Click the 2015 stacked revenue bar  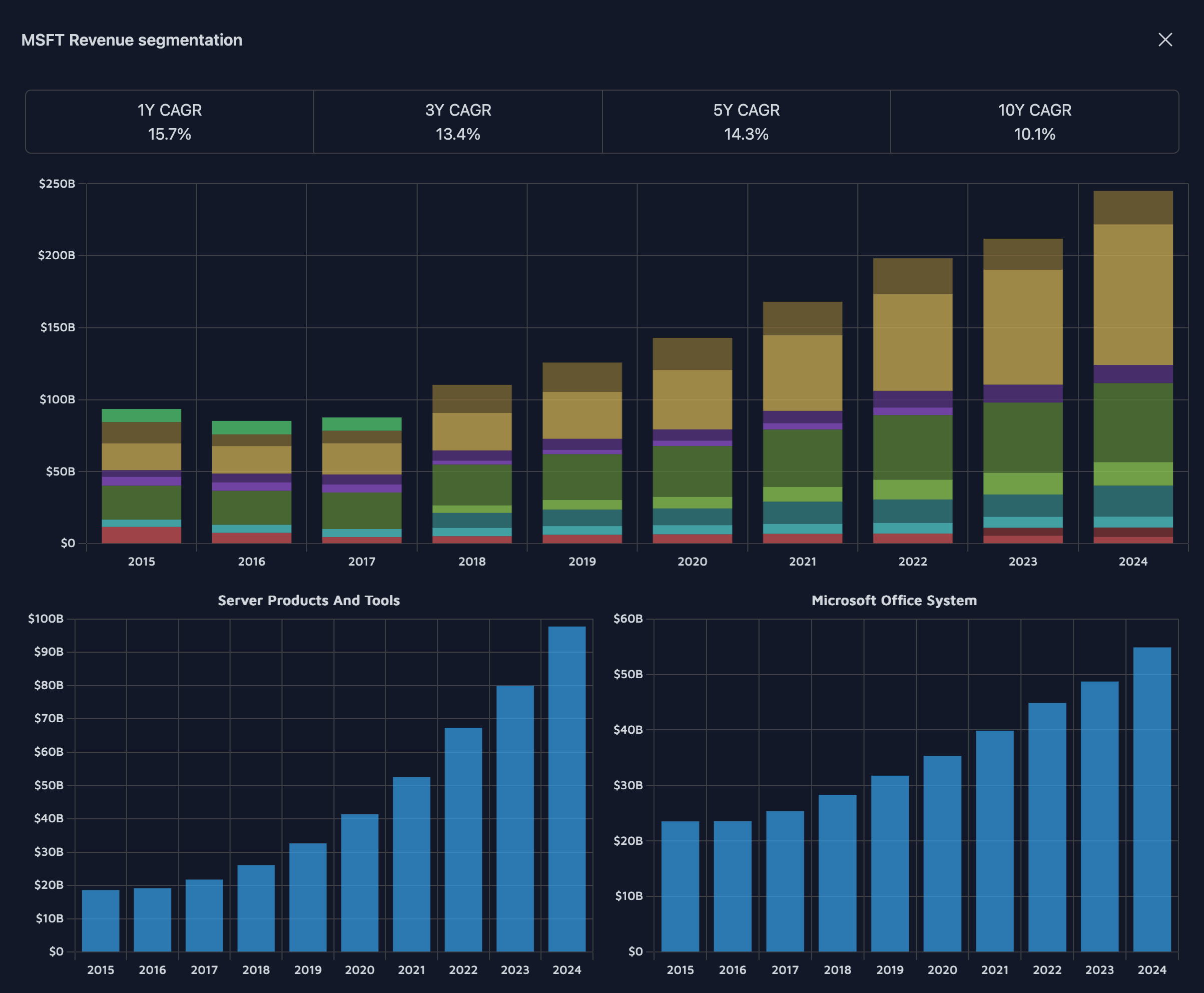tap(141, 476)
